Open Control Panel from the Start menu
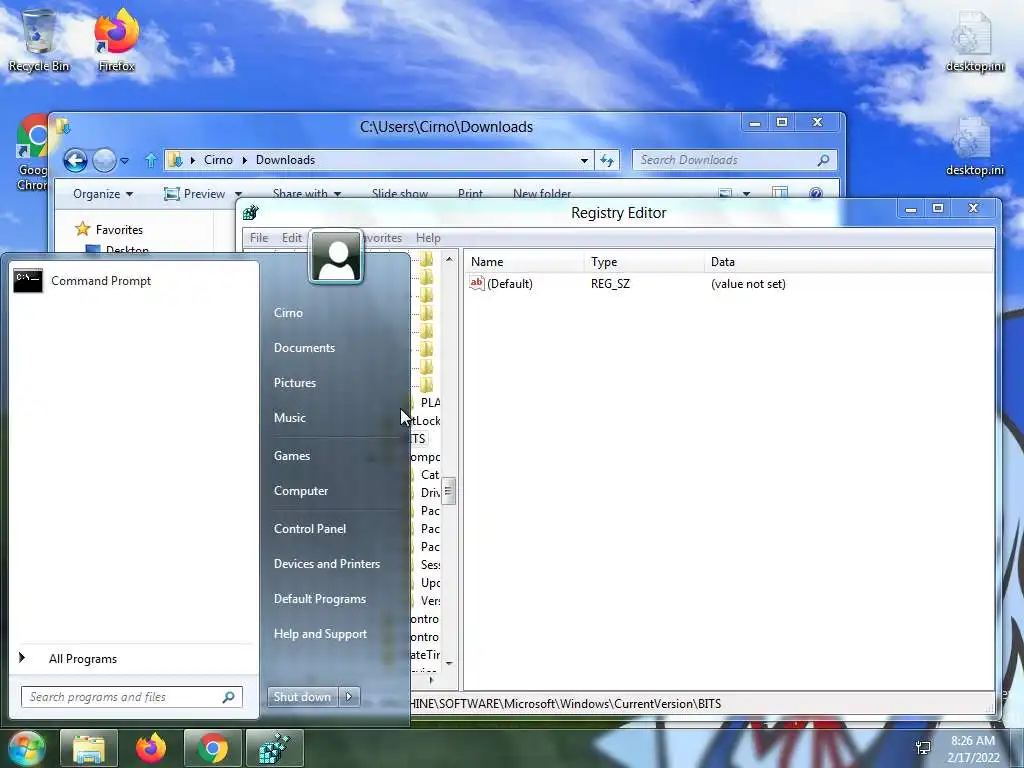 [310, 529]
